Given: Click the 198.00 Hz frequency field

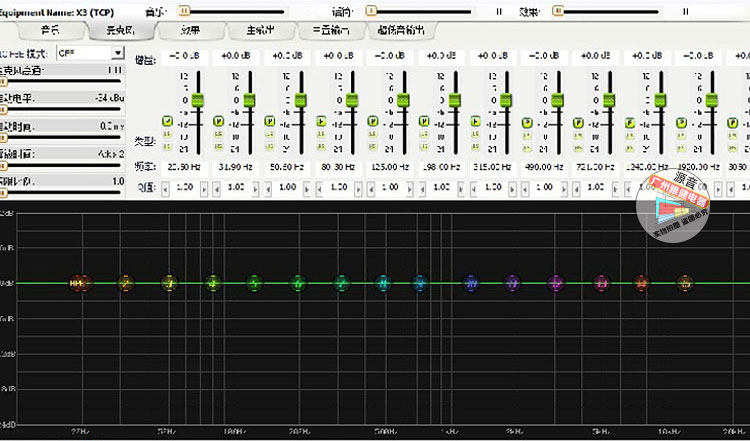Looking at the screenshot, I should point(441,167).
